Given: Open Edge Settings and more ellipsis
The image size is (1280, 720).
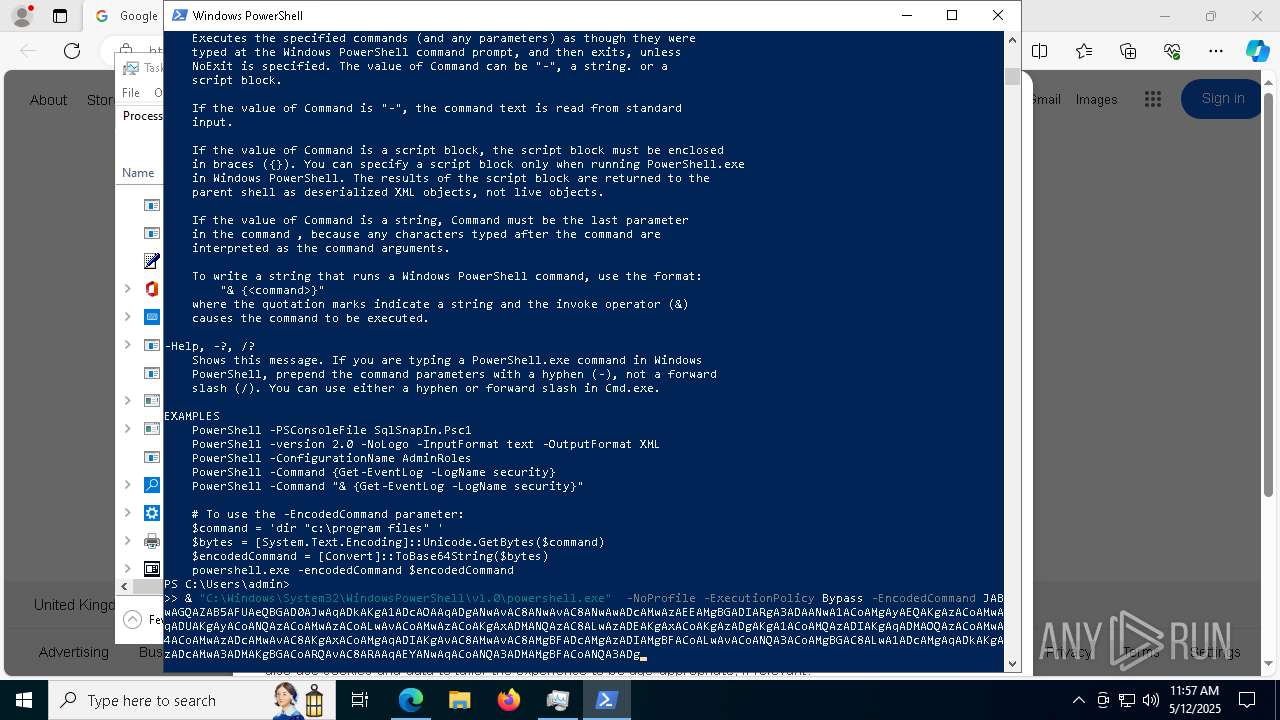Looking at the screenshot, I should point(1216,51).
